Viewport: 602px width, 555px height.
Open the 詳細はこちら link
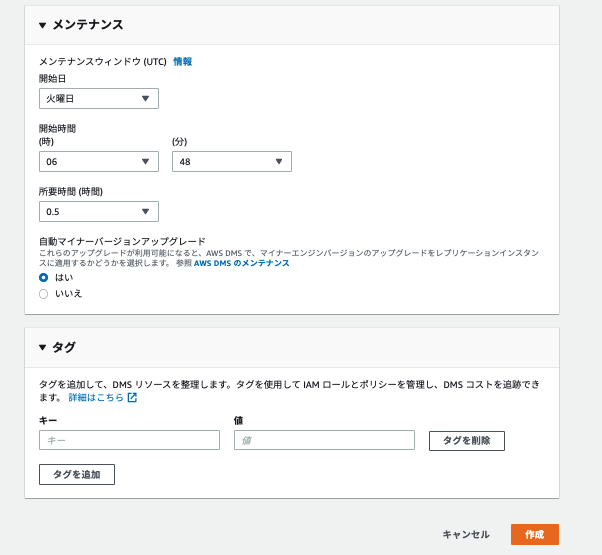coord(96,398)
